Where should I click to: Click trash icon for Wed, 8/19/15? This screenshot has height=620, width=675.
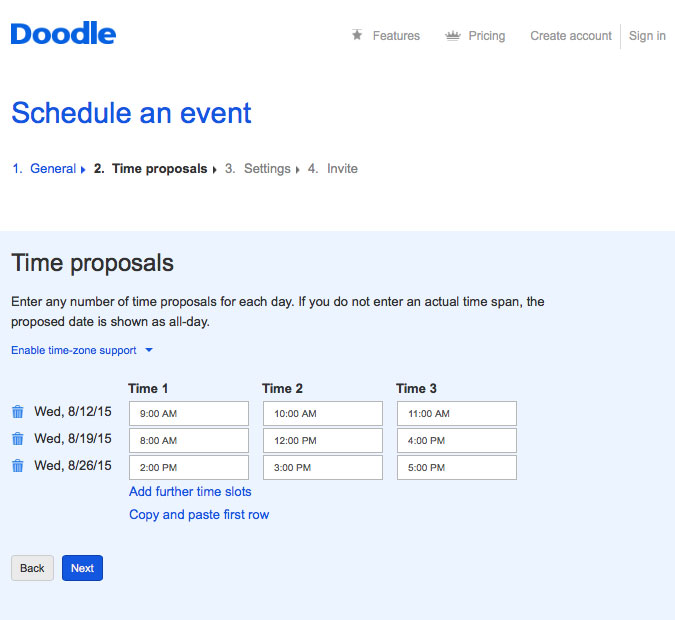(x=17, y=439)
